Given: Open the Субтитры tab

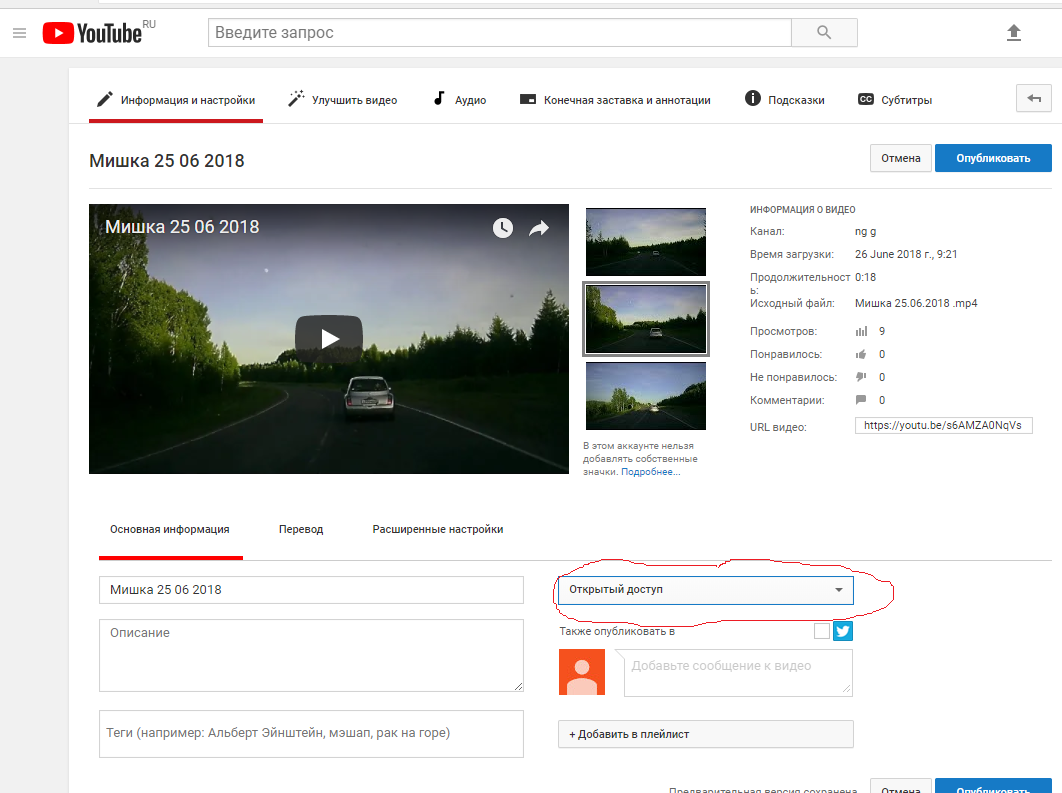Looking at the screenshot, I should tap(895, 100).
